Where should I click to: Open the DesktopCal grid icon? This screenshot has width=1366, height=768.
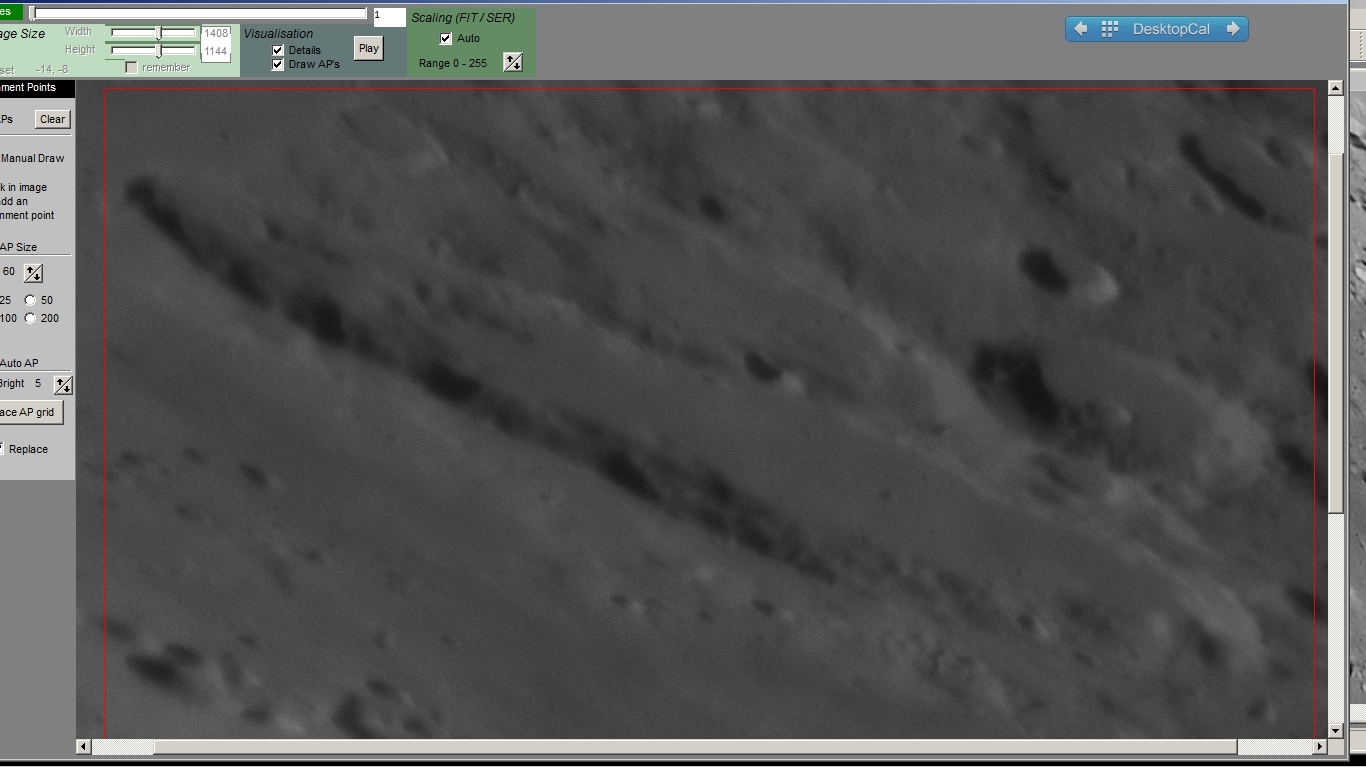1110,29
